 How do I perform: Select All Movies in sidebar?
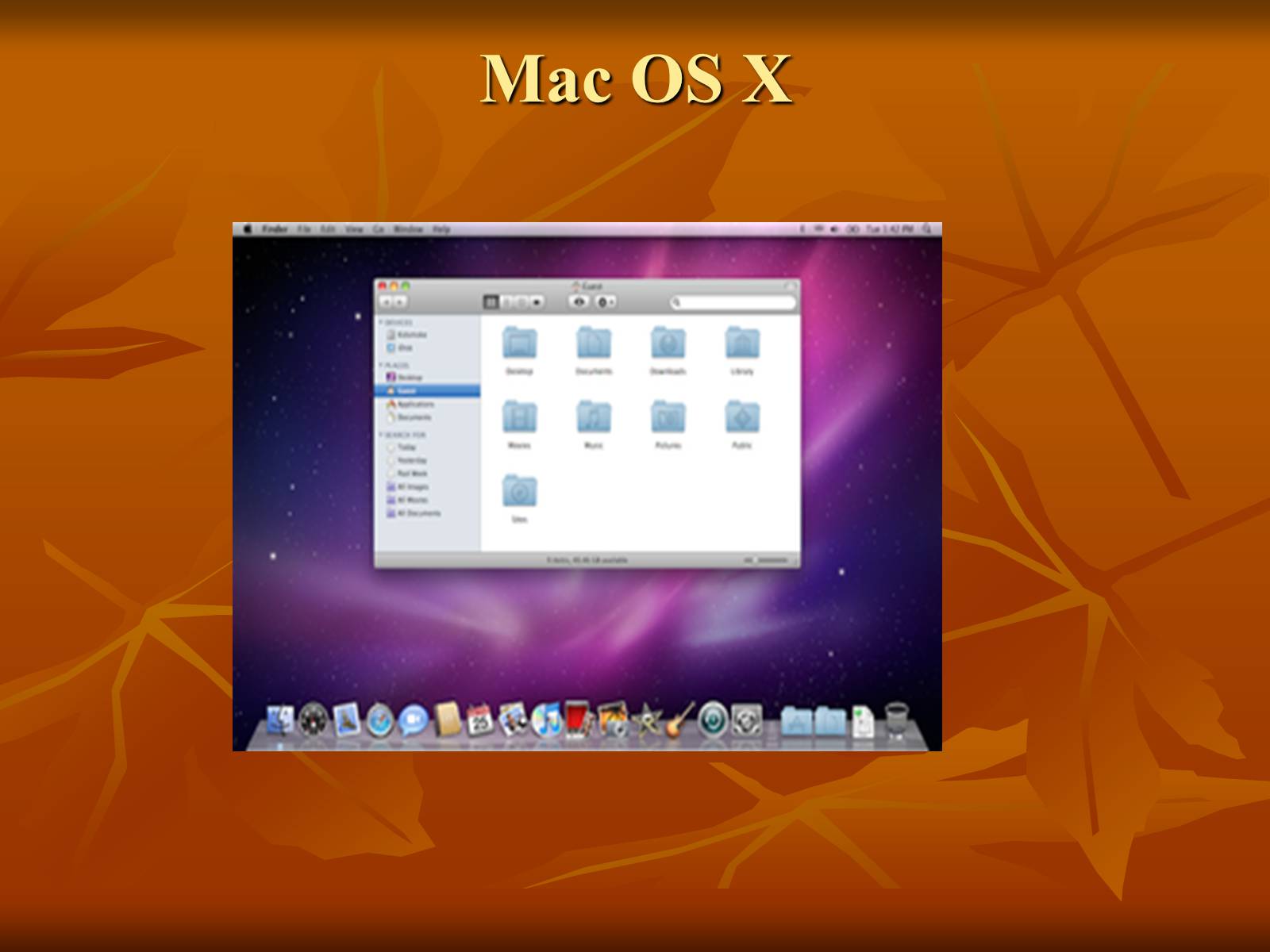click(428, 500)
